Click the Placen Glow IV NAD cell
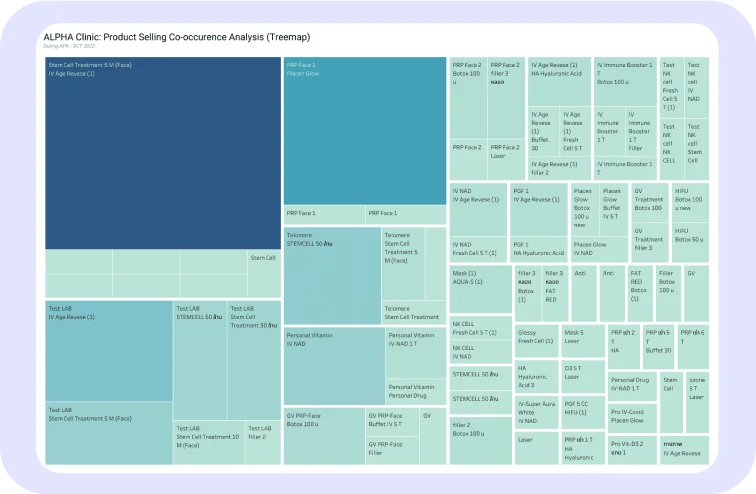The width and height of the screenshot is (756, 494). point(600,250)
